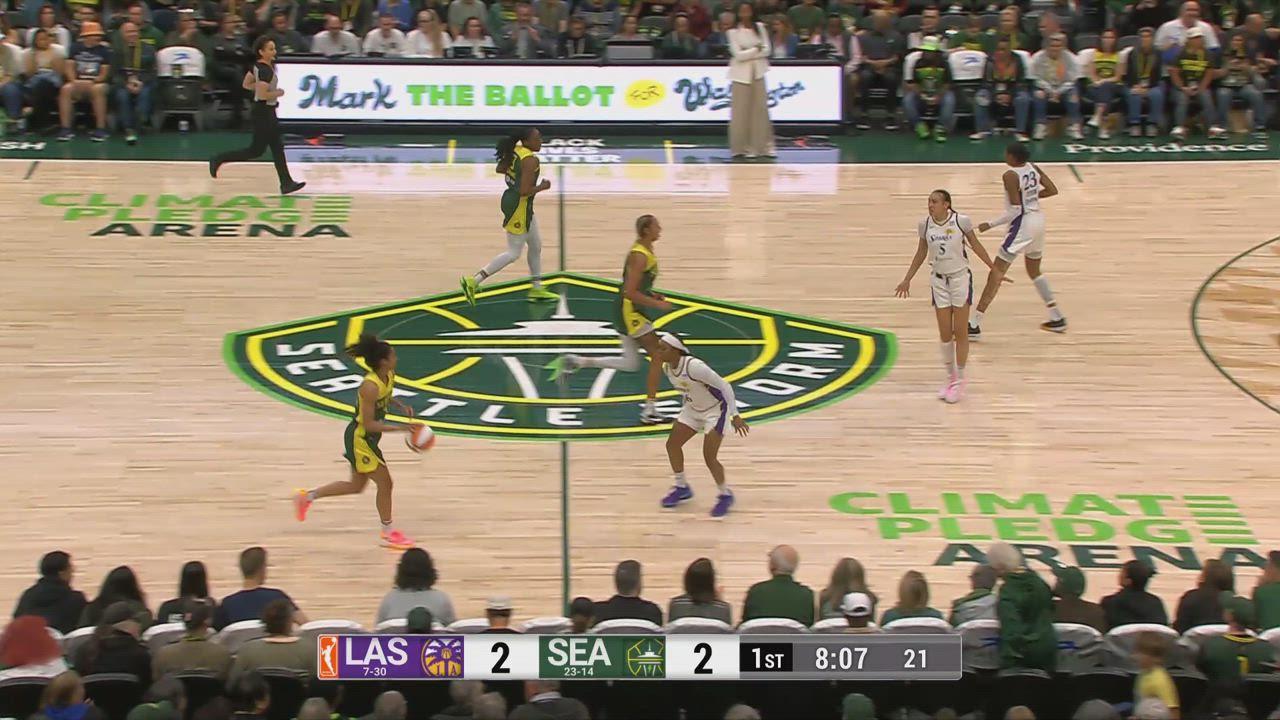The image size is (1280, 720).
Task: Click the LAS score of 2
Action: (500, 657)
